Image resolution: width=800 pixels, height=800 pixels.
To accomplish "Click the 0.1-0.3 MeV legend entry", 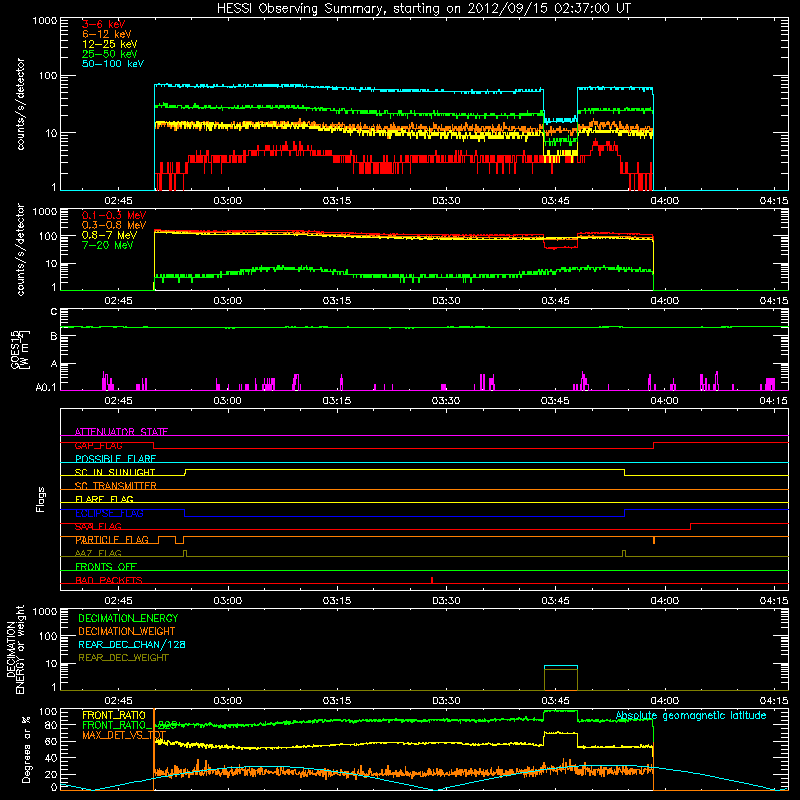I will click(x=114, y=215).
